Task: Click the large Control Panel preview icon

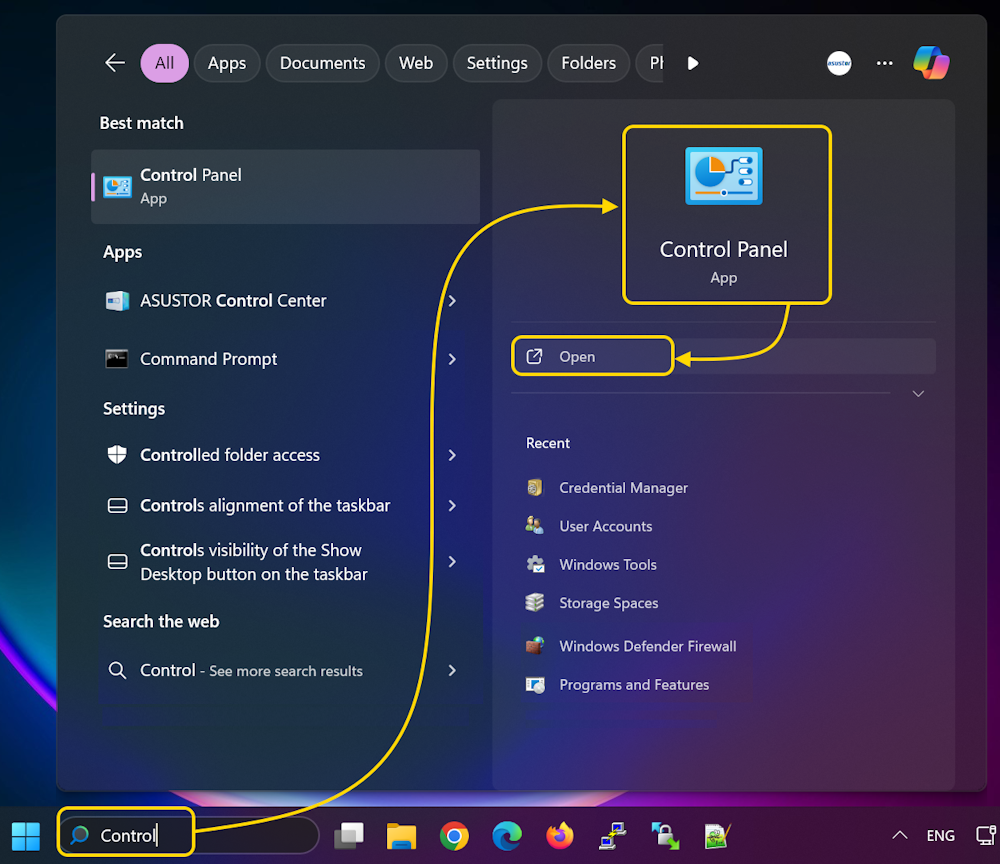Action: [724, 176]
